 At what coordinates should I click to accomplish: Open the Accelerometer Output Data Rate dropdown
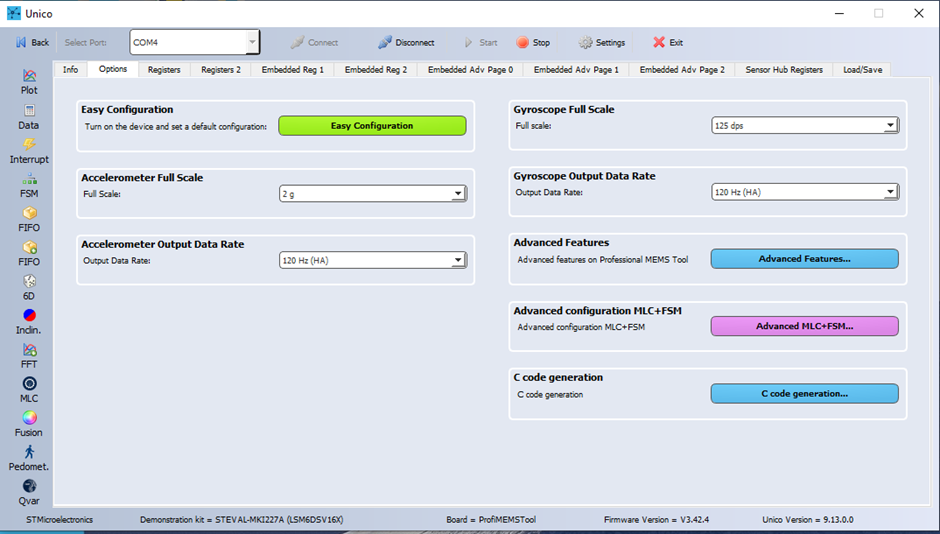(x=373, y=260)
